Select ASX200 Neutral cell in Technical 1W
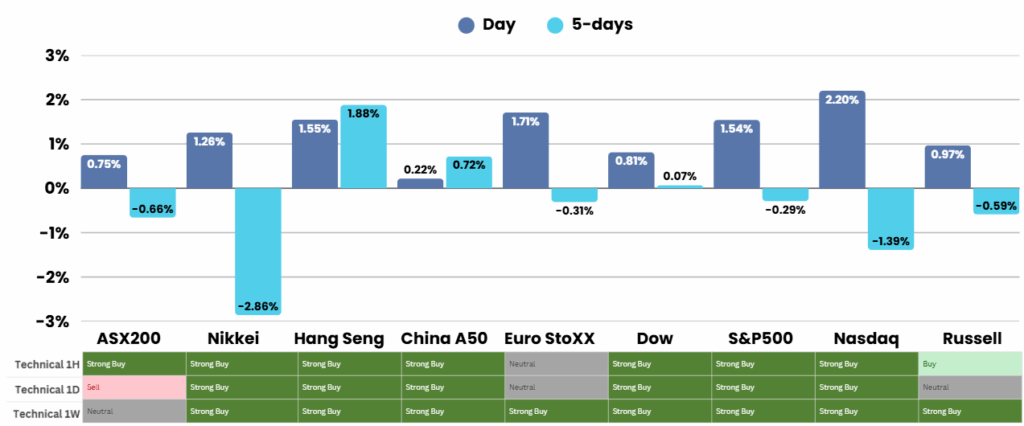Screen dimensions: 1024x426 [134, 410]
